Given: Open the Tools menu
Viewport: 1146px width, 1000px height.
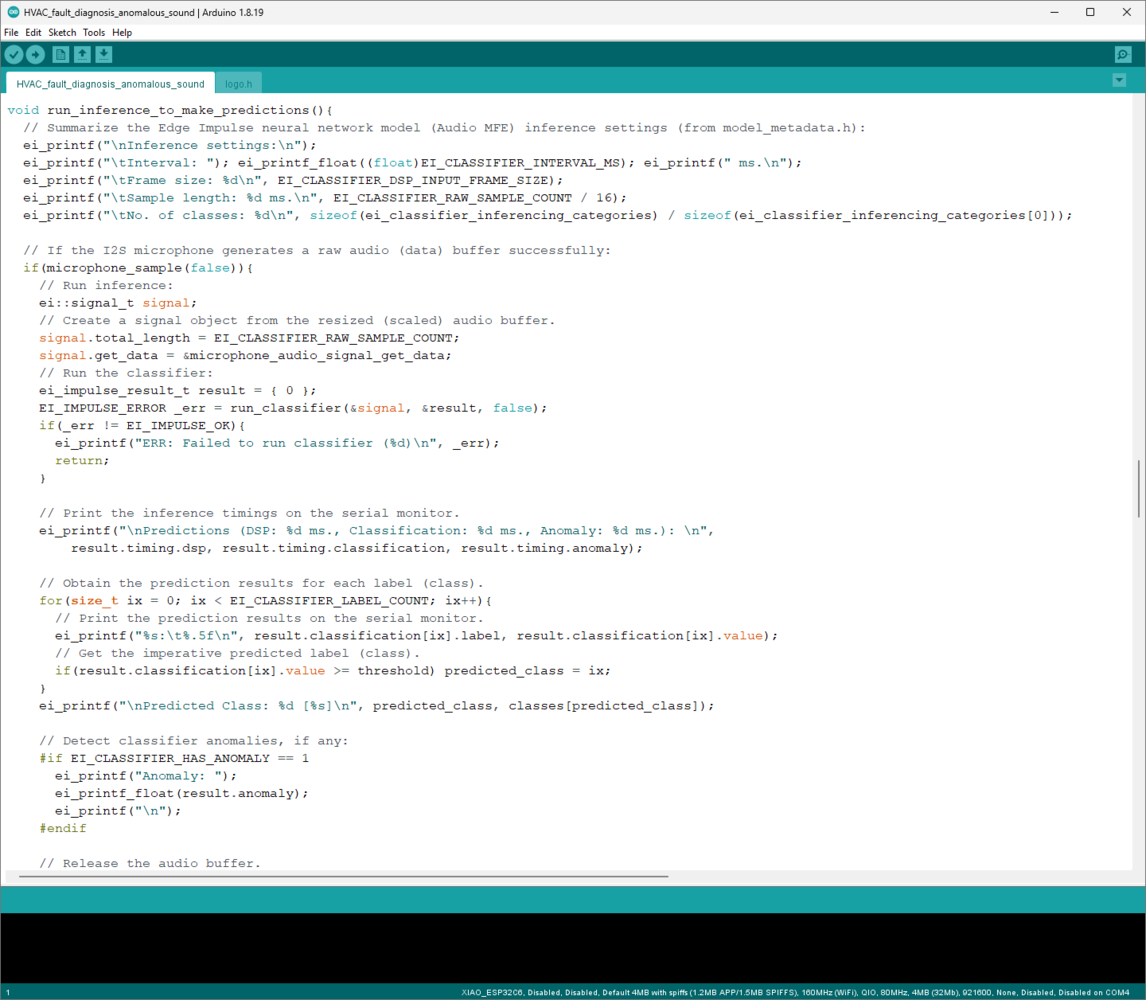Looking at the screenshot, I should [94, 33].
